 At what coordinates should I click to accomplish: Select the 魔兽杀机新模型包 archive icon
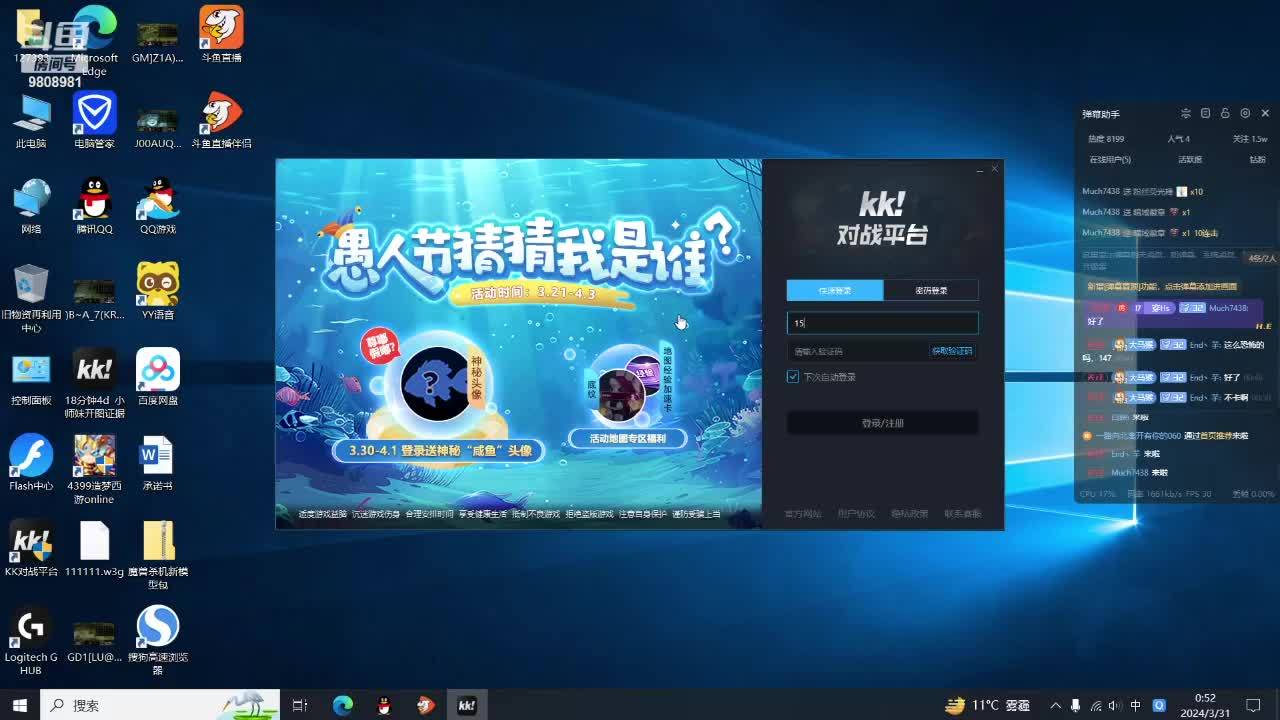[x=157, y=555]
